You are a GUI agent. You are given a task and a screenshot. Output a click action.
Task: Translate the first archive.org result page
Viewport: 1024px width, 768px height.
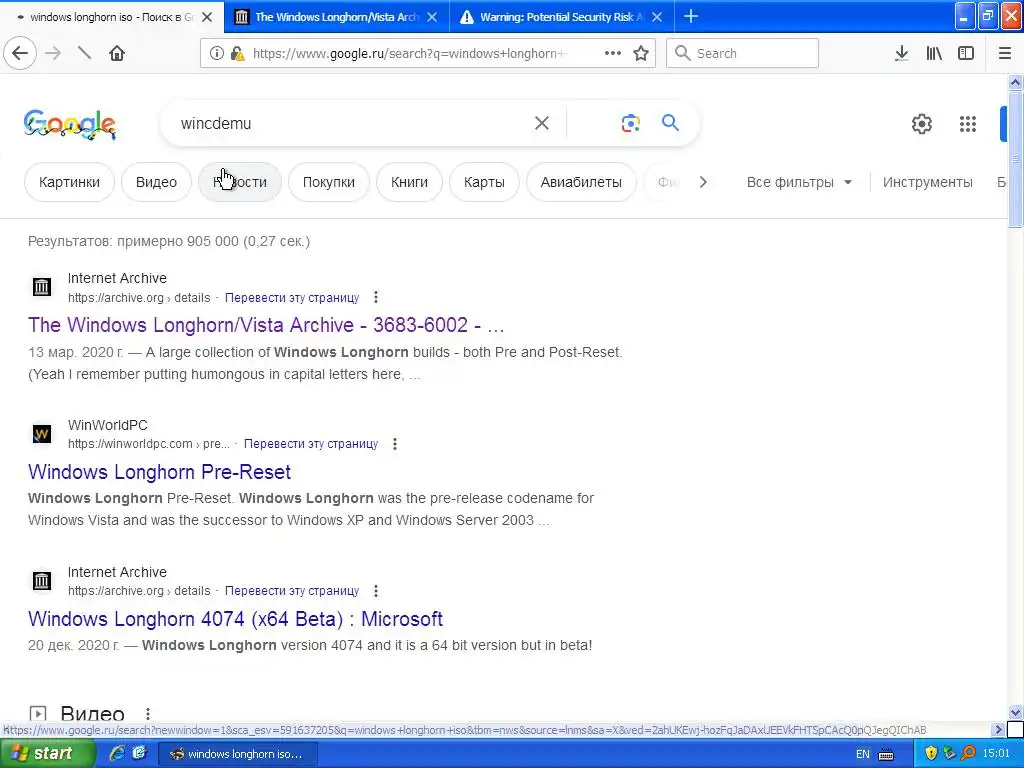[292, 298]
